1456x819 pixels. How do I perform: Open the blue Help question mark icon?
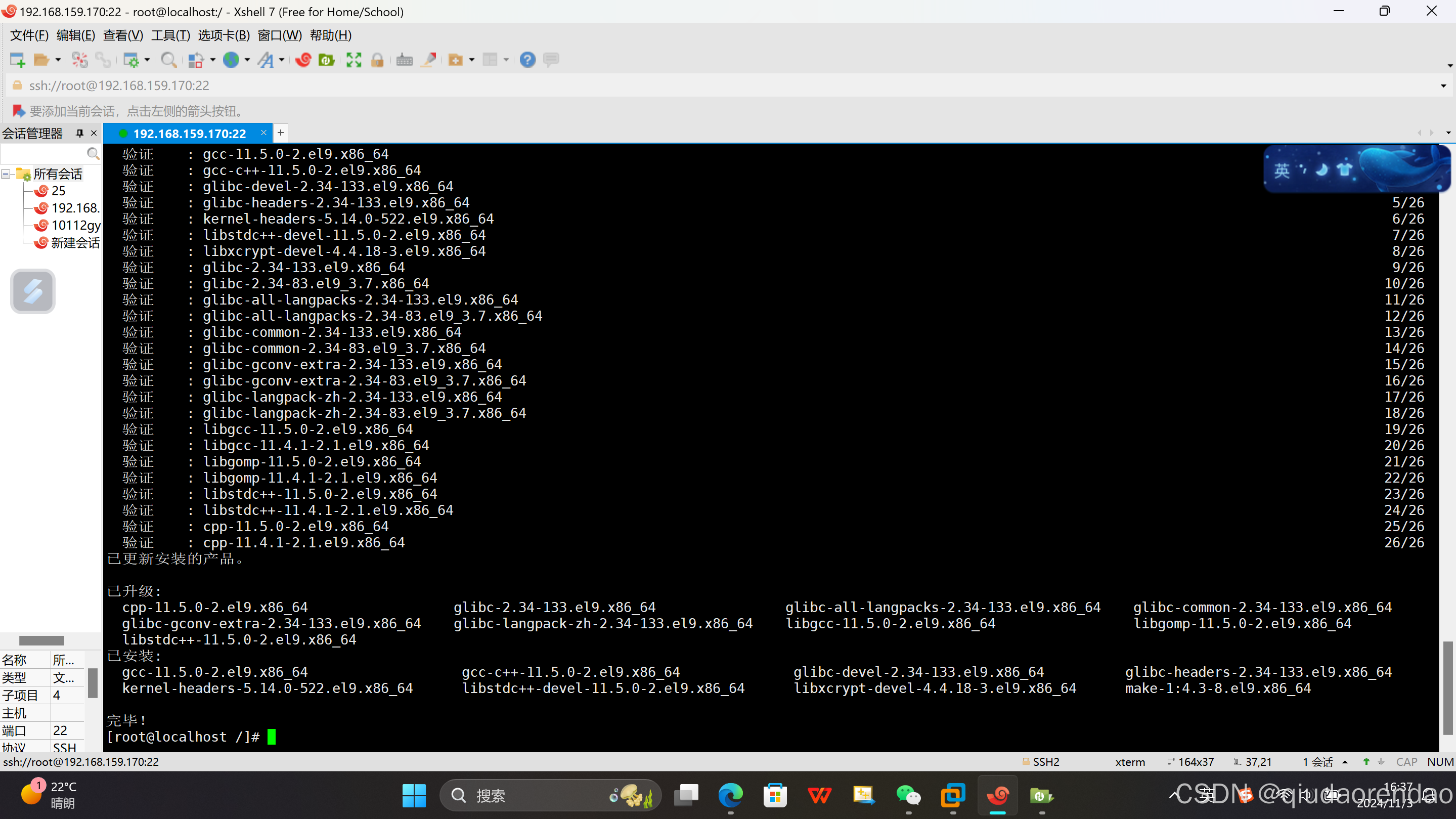(x=527, y=59)
